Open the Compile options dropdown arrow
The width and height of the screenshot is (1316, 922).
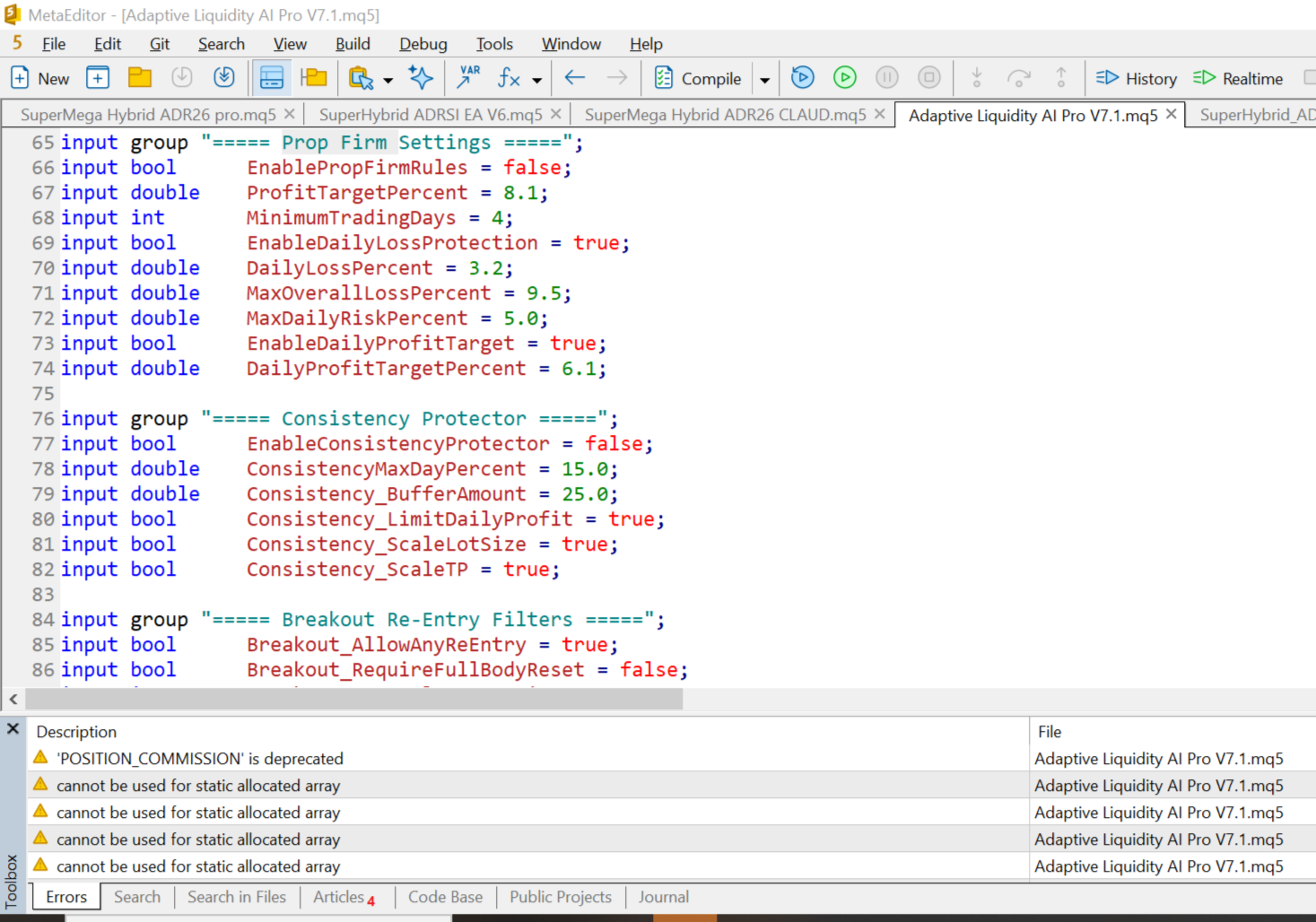click(764, 80)
